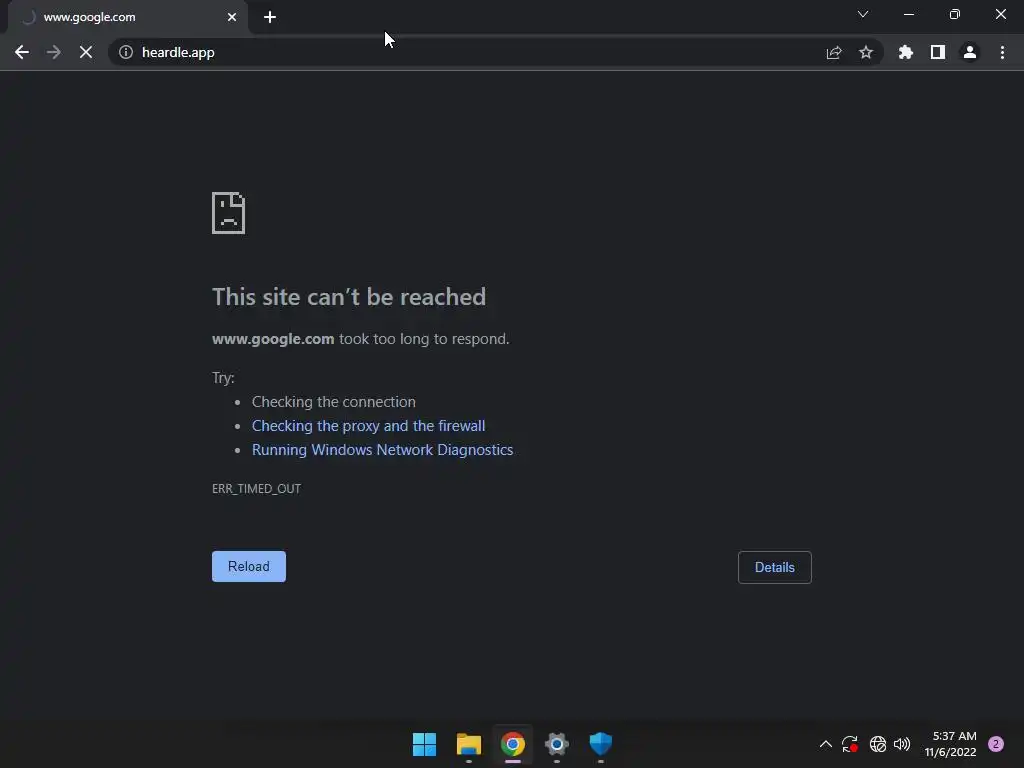Click the sad page error icon
1024x768 pixels.
pos(229,213)
